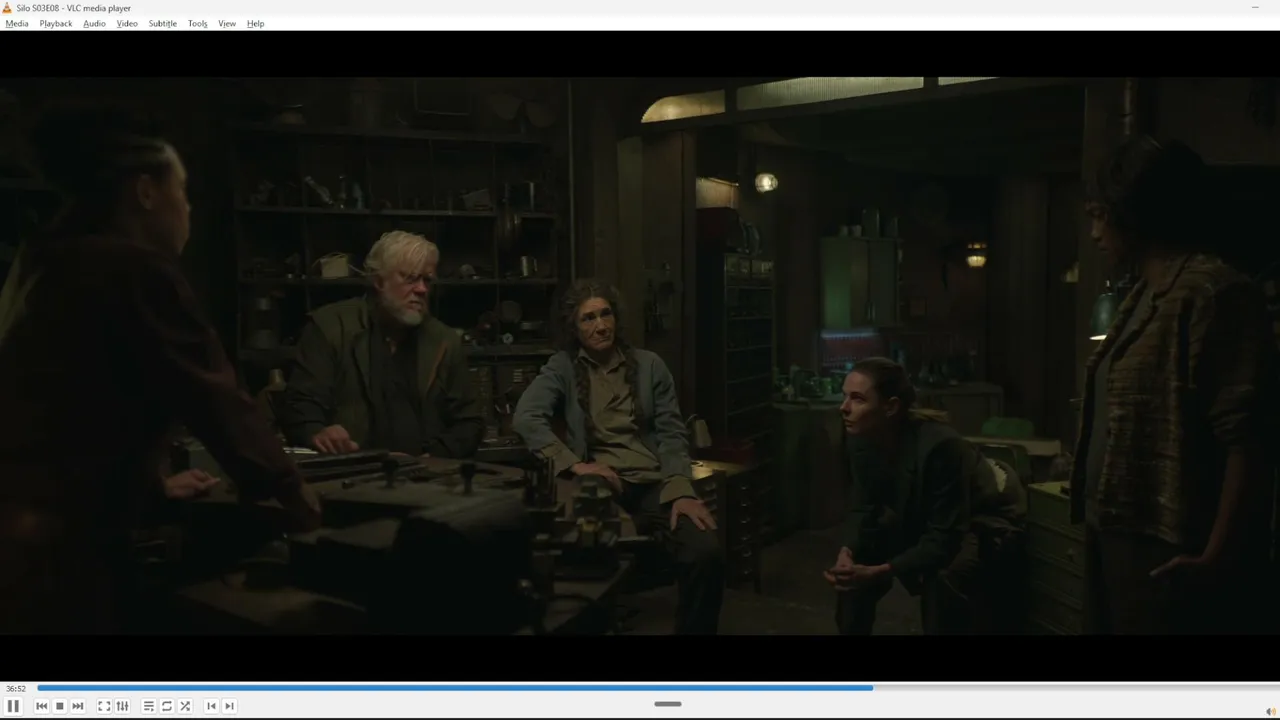Open the Video menu
1280x720 pixels.
pyautogui.click(x=127, y=24)
